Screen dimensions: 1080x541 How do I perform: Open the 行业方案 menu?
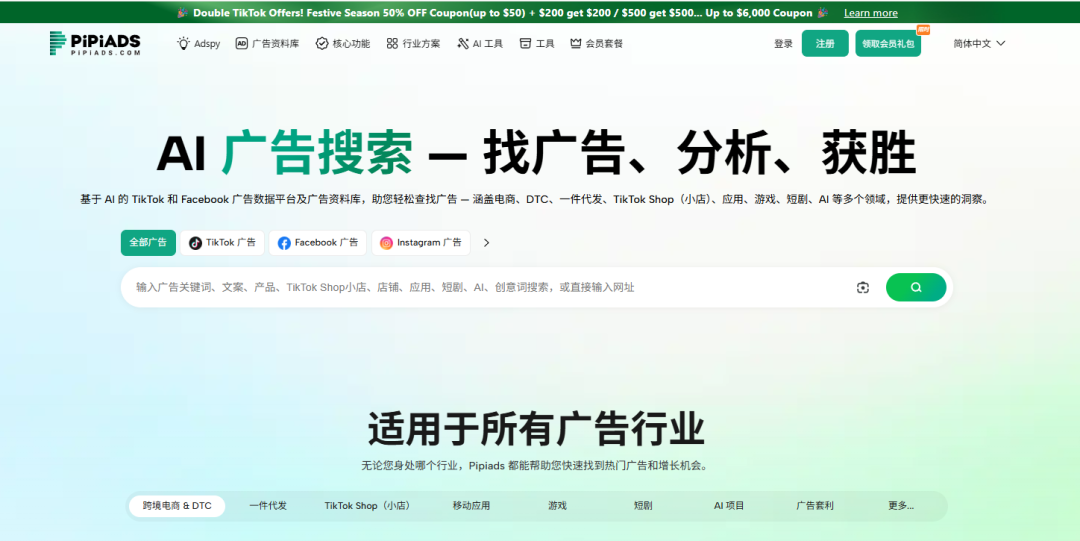(413, 43)
